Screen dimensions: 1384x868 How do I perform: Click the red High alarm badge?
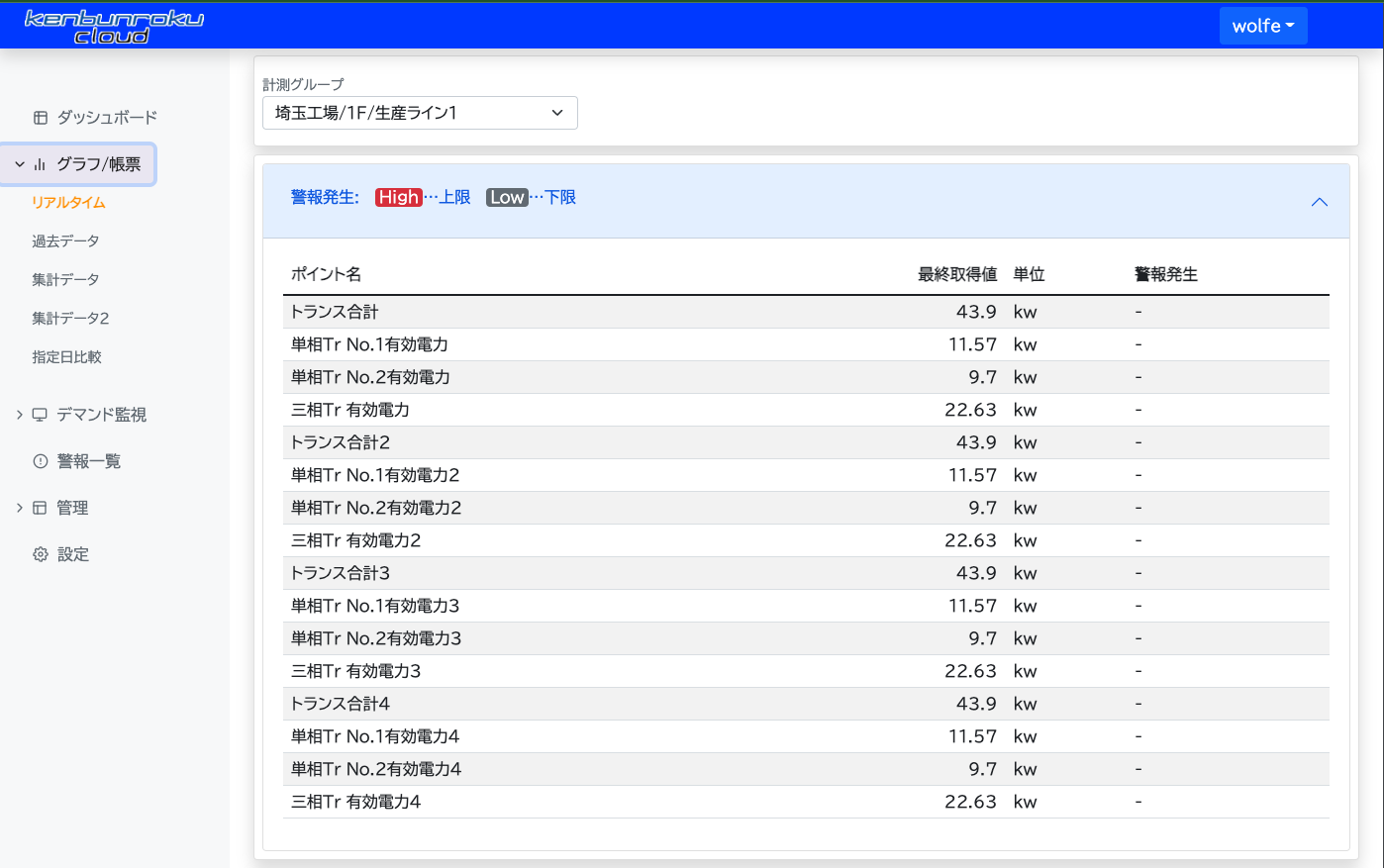(398, 198)
